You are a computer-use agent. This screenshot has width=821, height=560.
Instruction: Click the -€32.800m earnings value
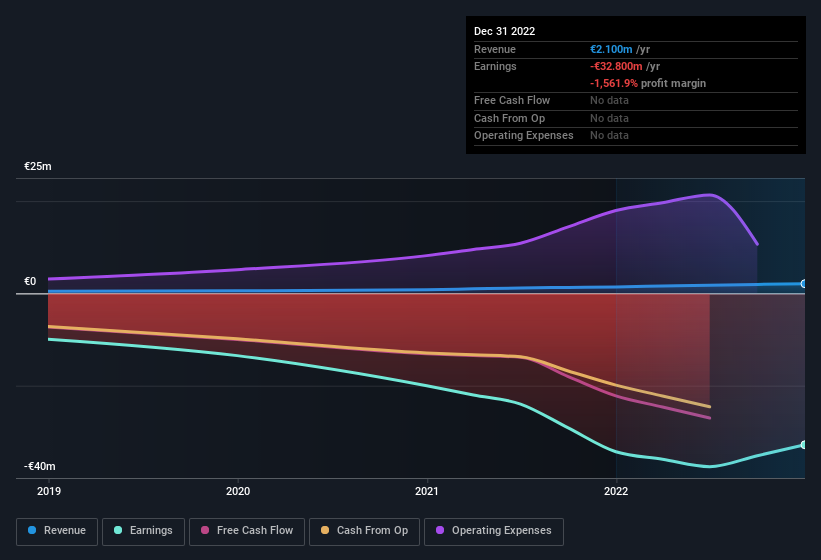616,66
